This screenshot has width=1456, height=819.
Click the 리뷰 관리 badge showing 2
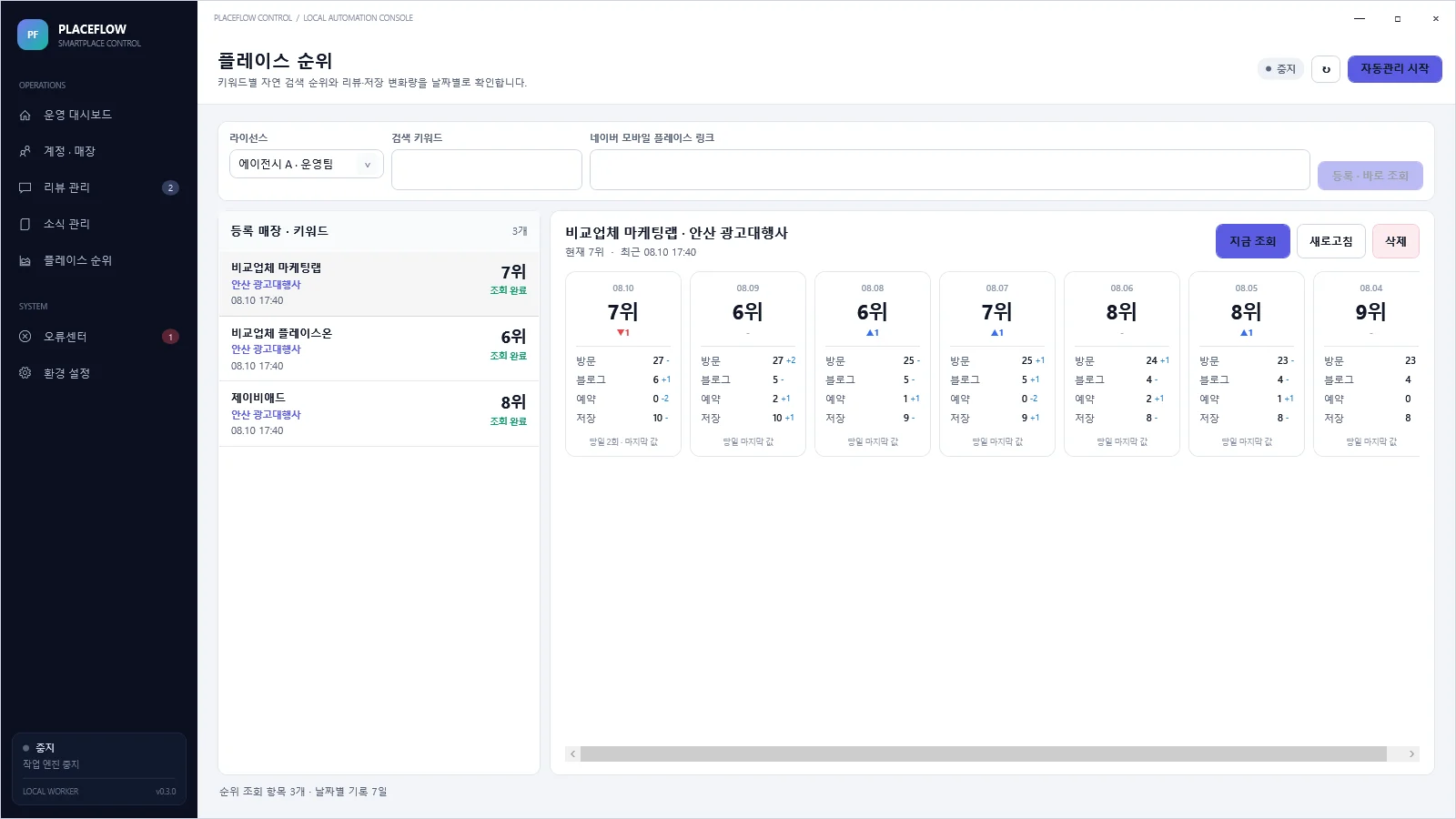pos(170,188)
